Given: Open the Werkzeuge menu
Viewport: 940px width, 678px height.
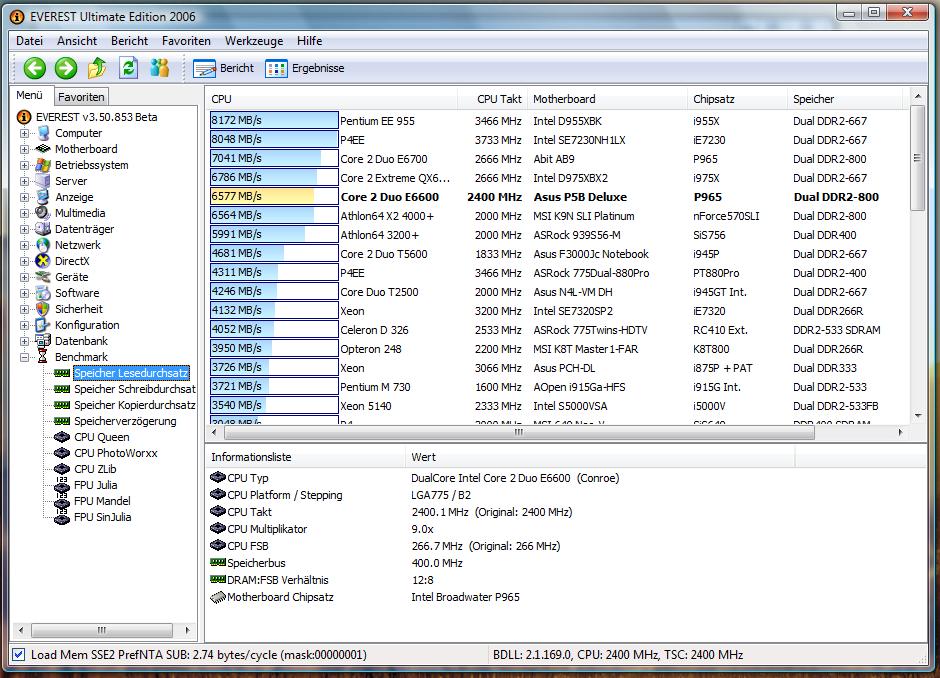Looking at the screenshot, I should 254,41.
